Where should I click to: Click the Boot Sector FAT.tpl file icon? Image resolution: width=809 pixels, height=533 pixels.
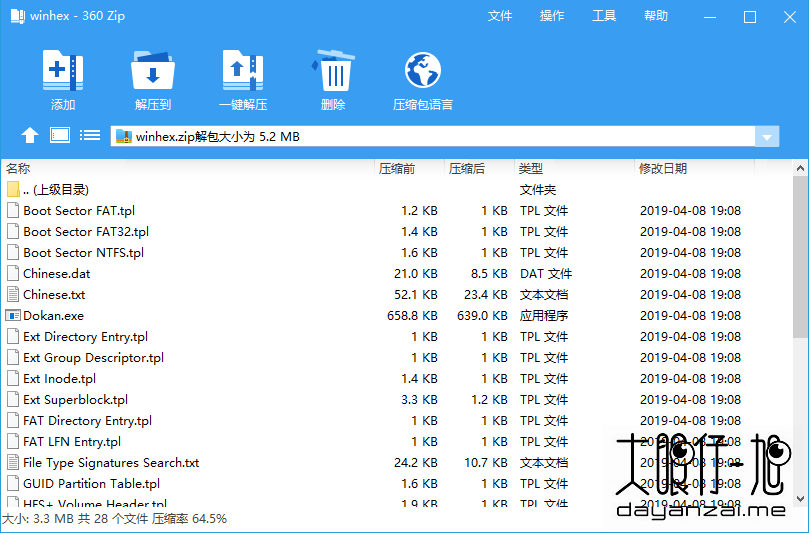[x=13, y=211]
